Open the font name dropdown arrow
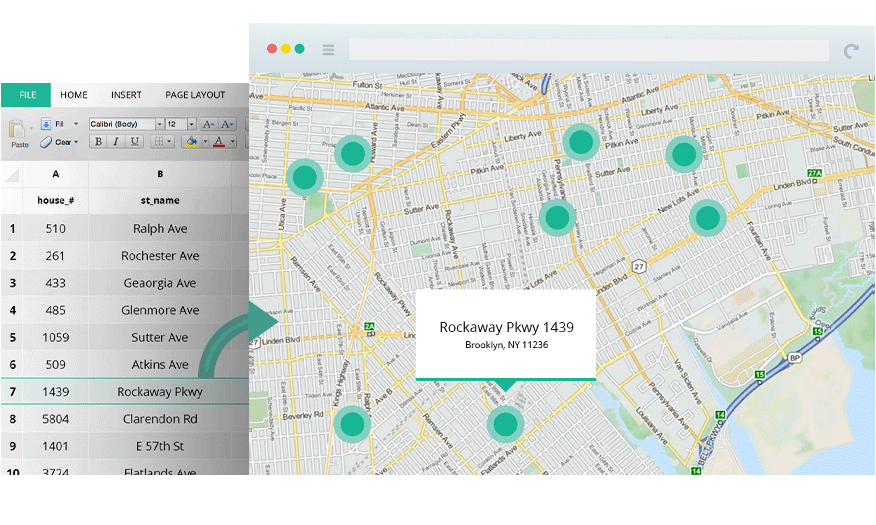The width and height of the screenshot is (876, 525). point(160,124)
